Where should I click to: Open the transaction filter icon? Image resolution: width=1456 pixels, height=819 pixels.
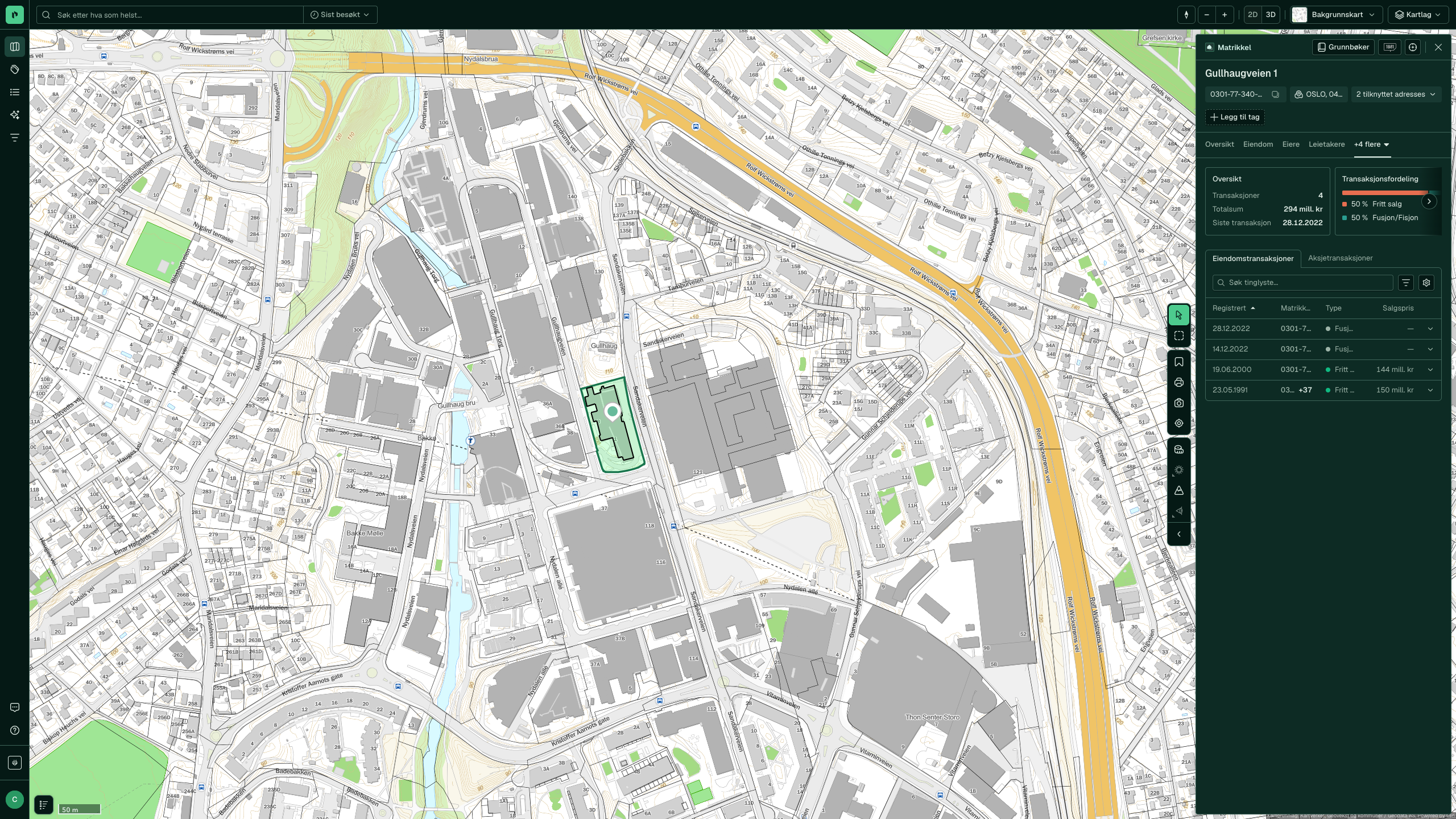pos(1406,283)
